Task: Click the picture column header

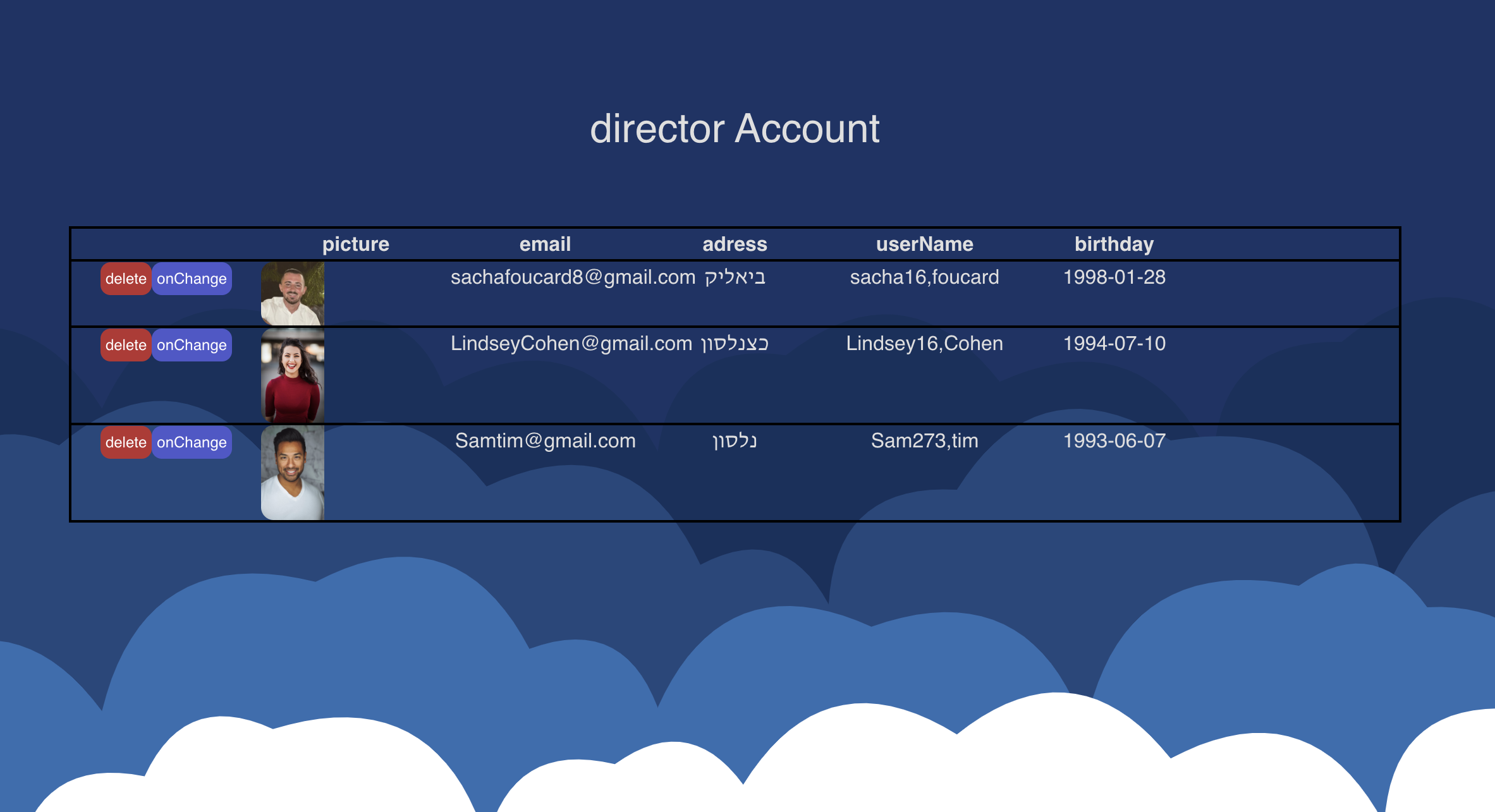Action: pos(356,245)
